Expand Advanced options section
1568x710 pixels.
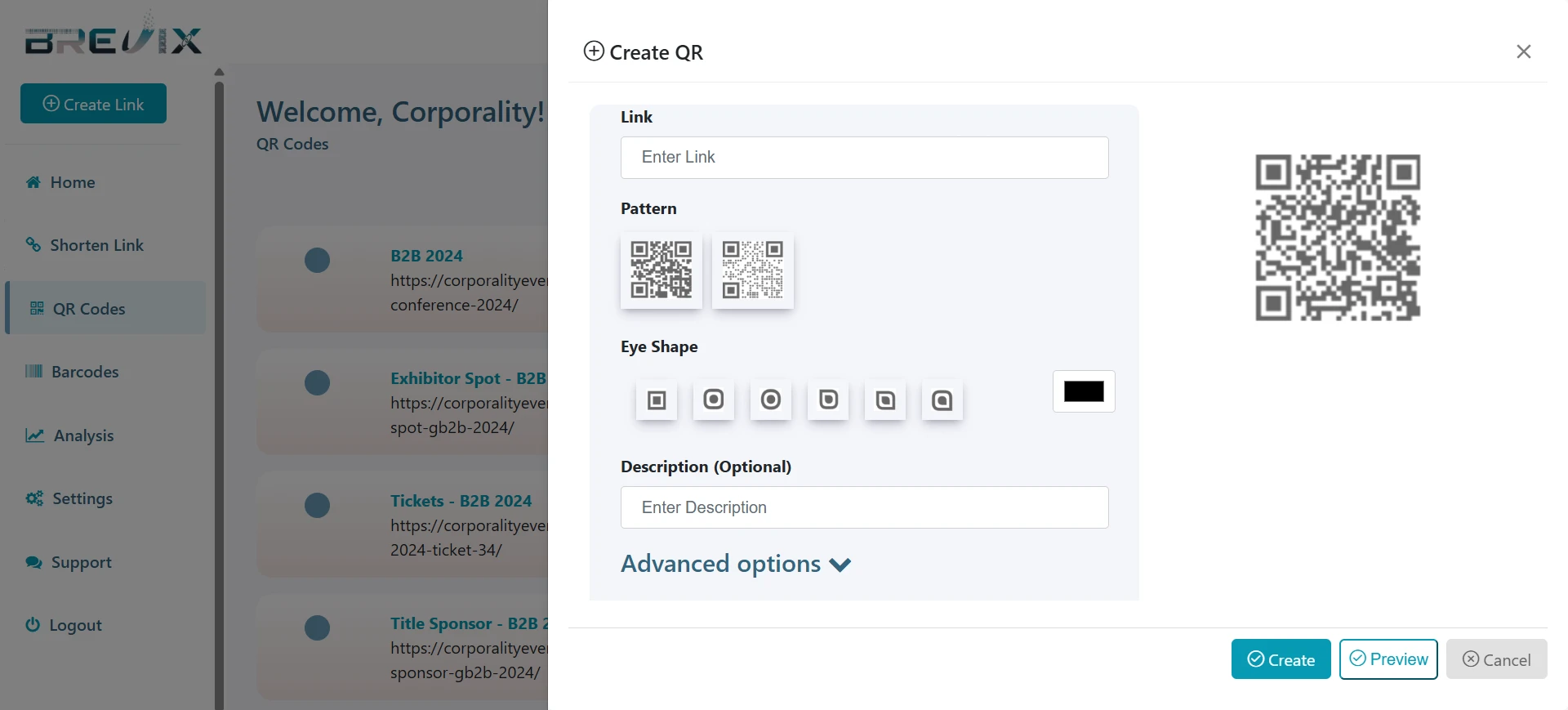(736, 565)
